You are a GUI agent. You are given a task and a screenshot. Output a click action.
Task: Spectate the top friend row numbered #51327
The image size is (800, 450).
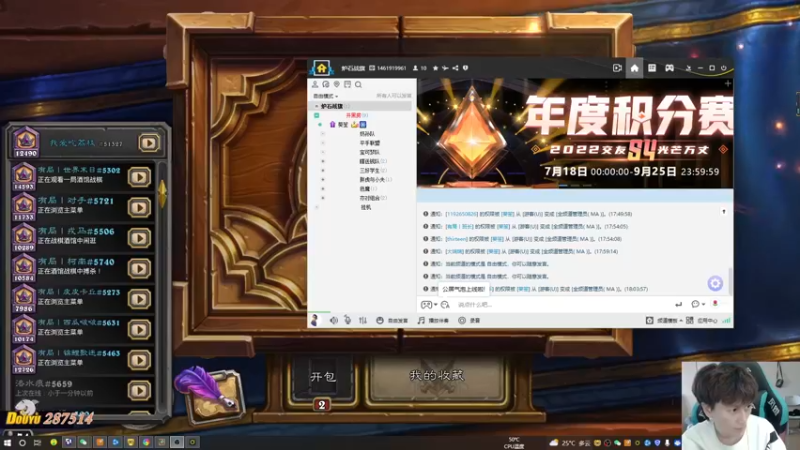[x=149, y=143]
